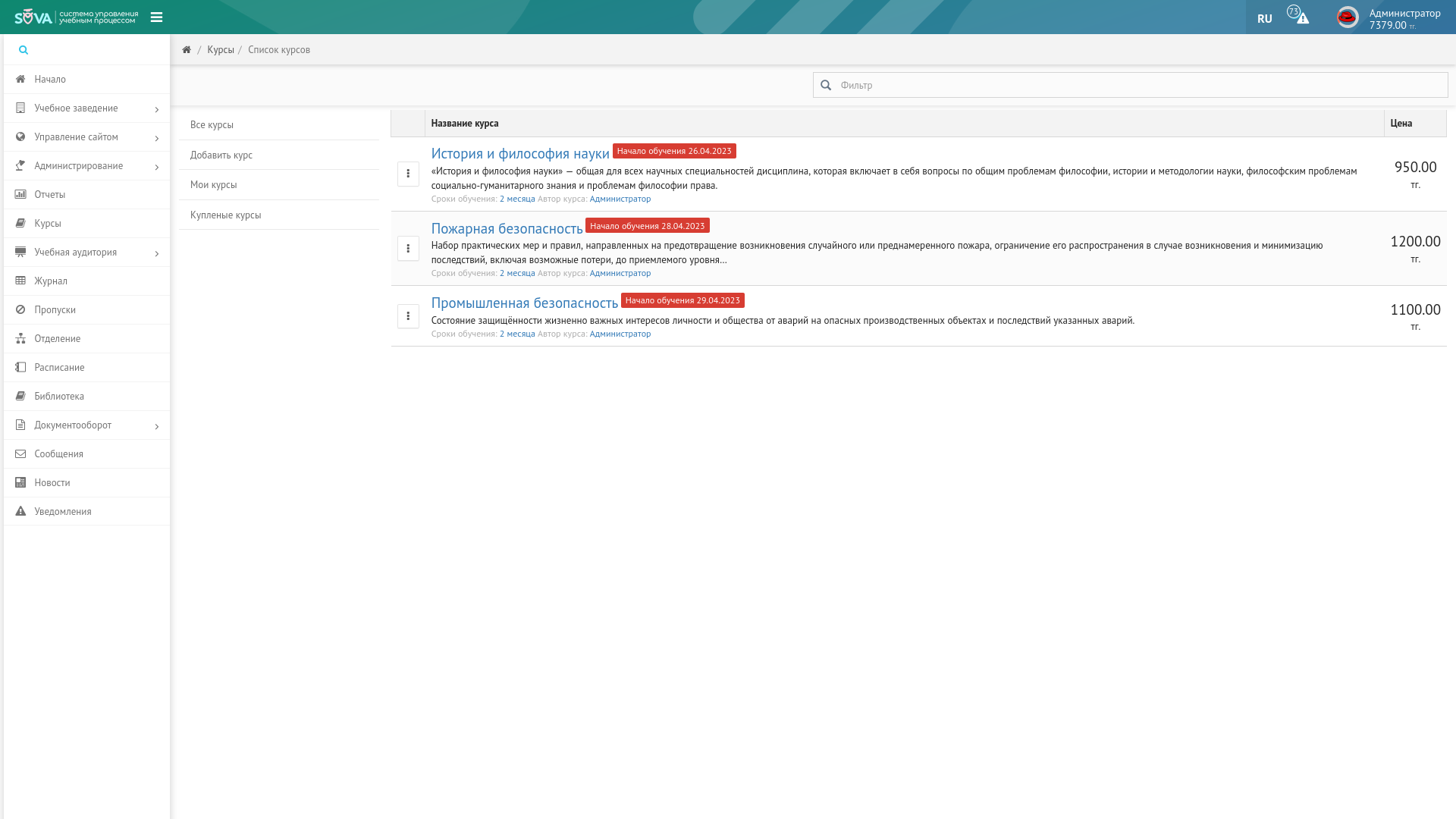Viewport: 1456px width, 819px height.
Task: Click the envelope icon for Сообщения
Action: tap(20, 453)
